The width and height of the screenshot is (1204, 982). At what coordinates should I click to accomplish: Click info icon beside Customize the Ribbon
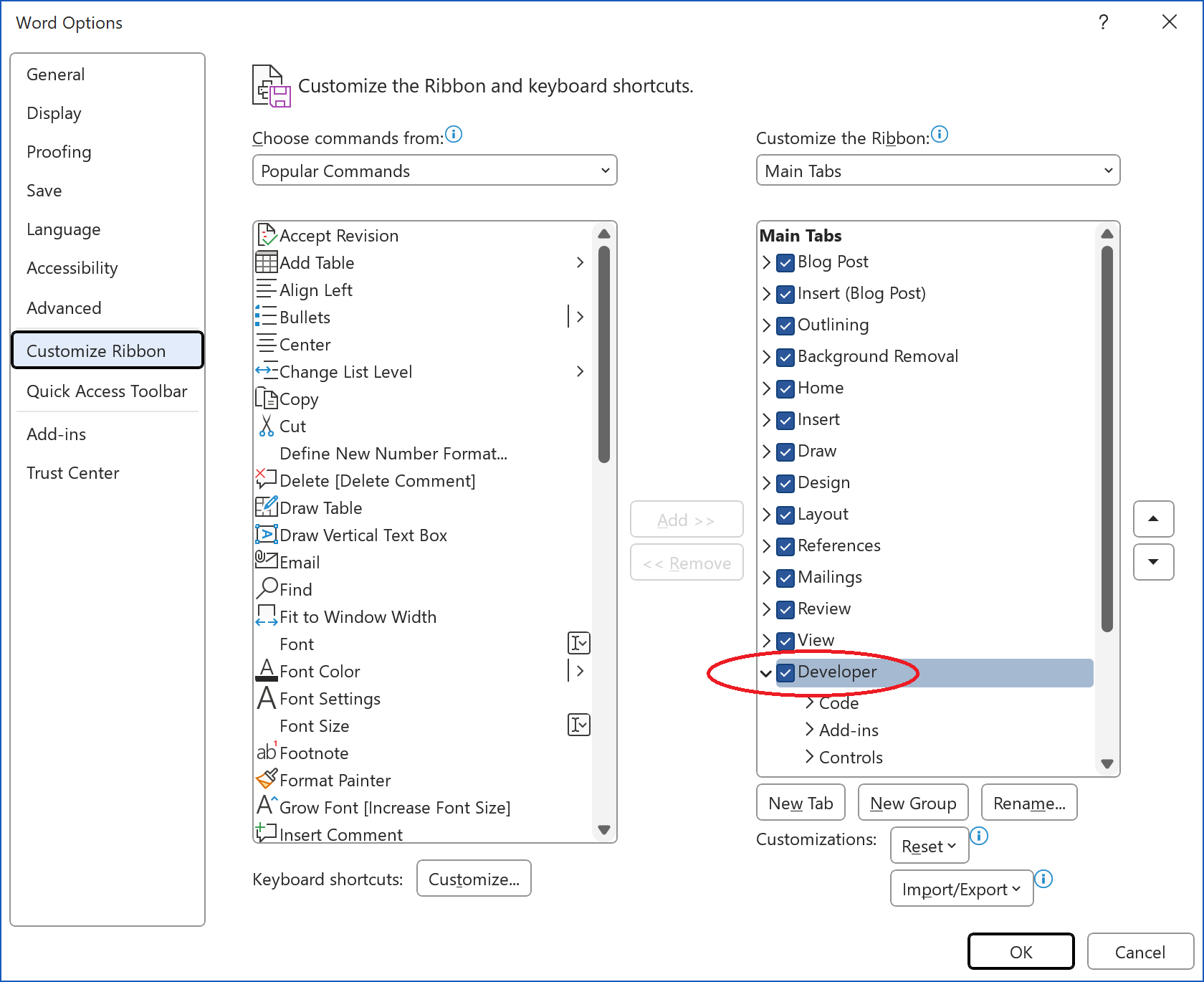(x=940, y=134)
